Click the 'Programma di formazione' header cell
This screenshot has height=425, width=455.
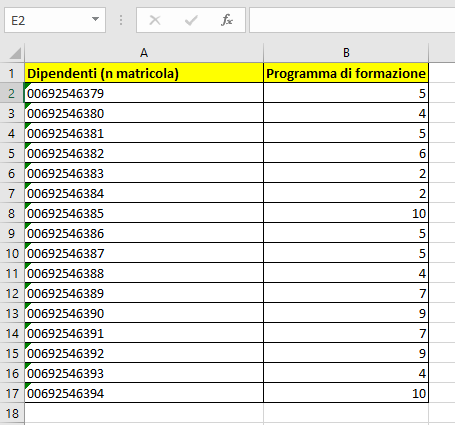pyautogui.click(x=346, y=73)
